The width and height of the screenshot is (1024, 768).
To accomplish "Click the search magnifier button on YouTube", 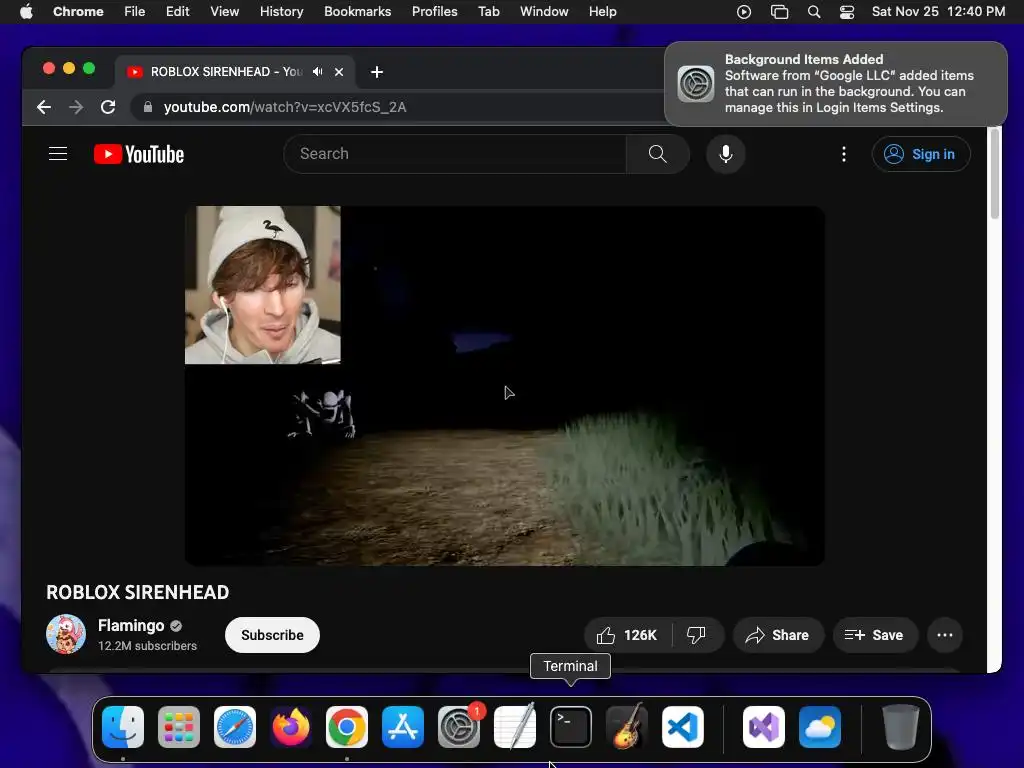I will coord(658,154).
